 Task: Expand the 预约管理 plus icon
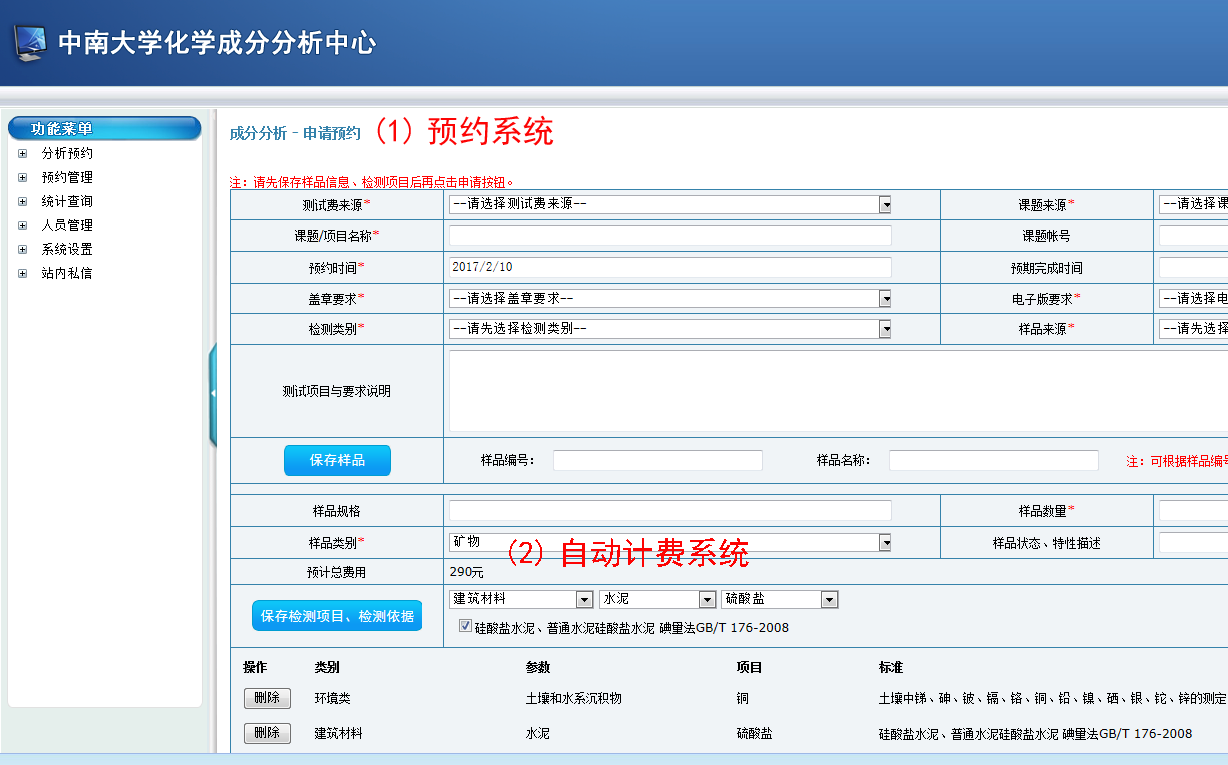(x=23, y=178)
